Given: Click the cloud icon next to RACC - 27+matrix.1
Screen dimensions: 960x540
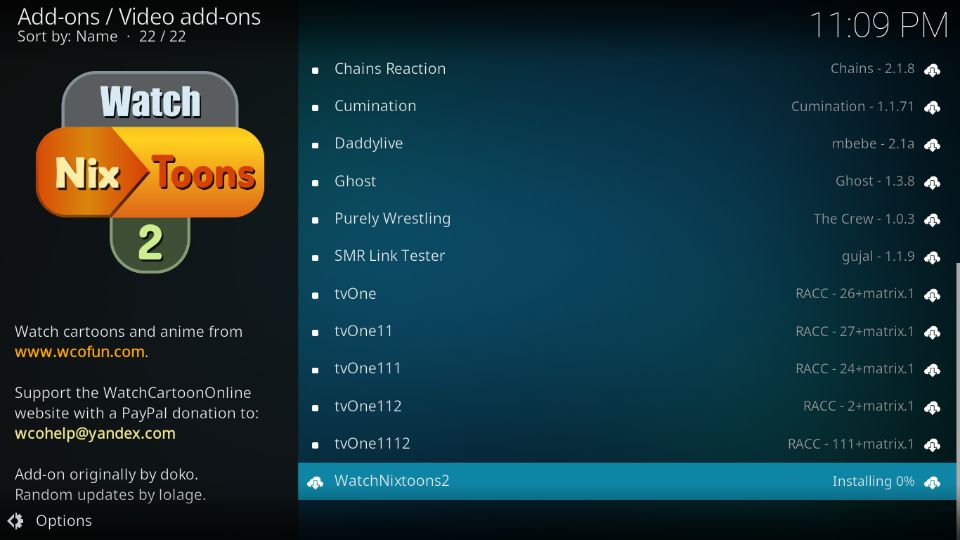Looking at the screenshot, I should tap(932, 332).
